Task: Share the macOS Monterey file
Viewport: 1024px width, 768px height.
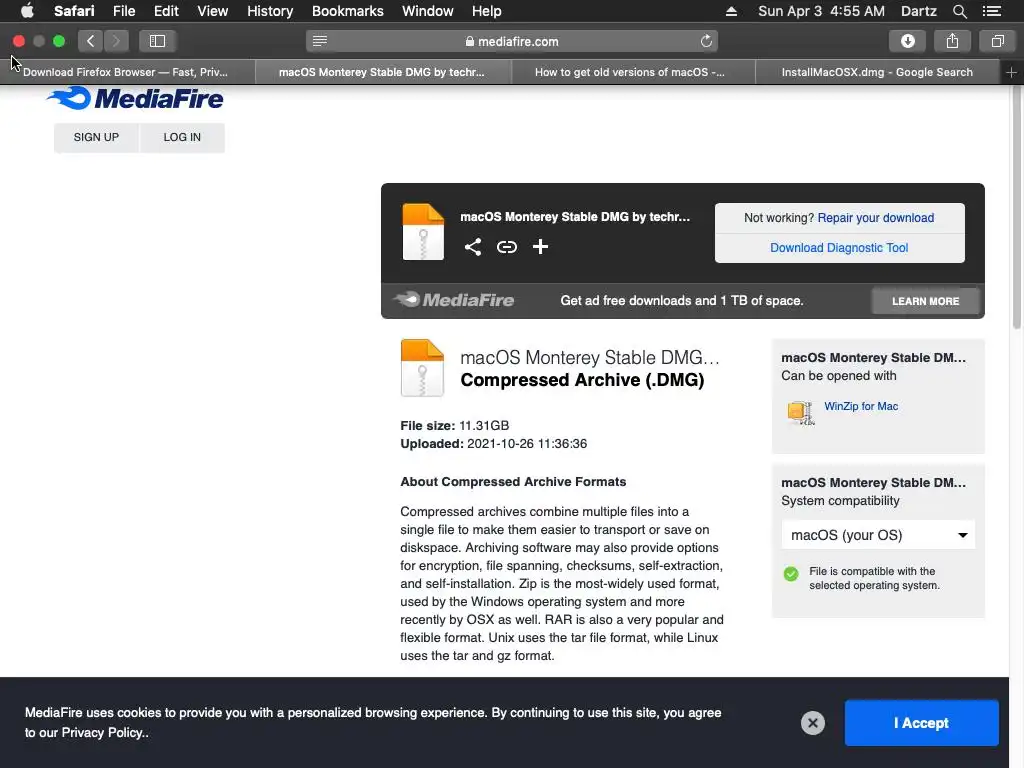Action: 473,247
